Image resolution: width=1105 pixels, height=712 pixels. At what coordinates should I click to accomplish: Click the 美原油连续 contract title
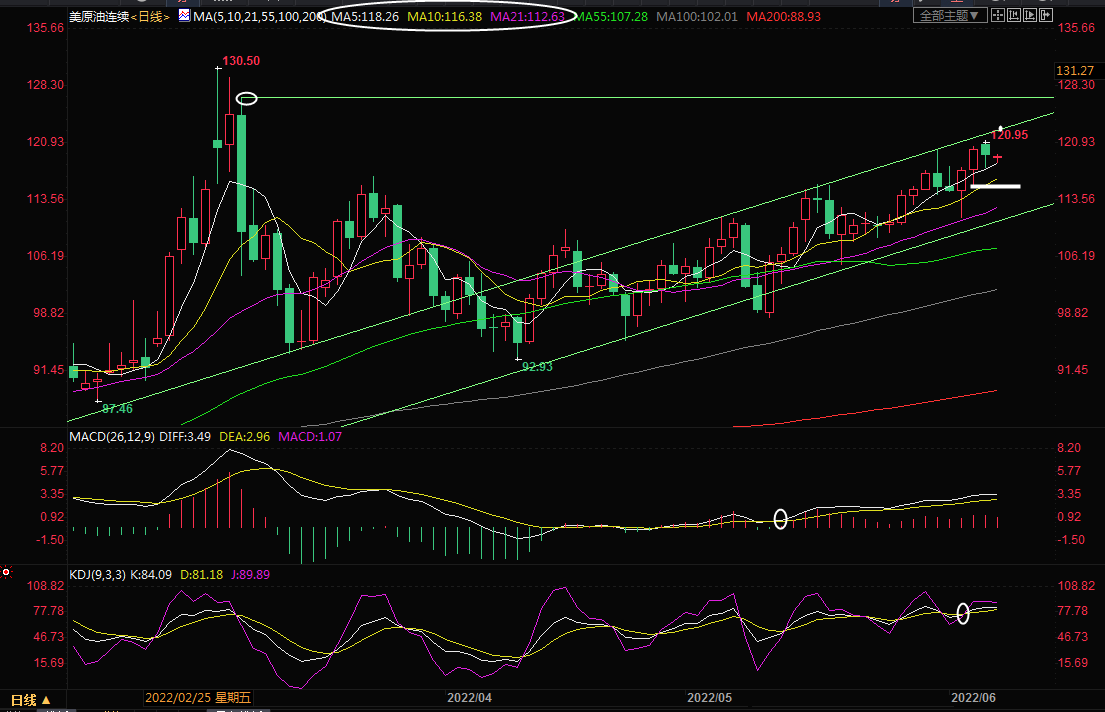[98, 16]
